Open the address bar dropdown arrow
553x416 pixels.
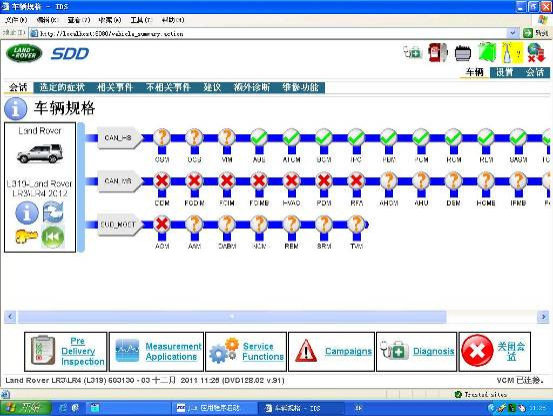coord(512,33)
